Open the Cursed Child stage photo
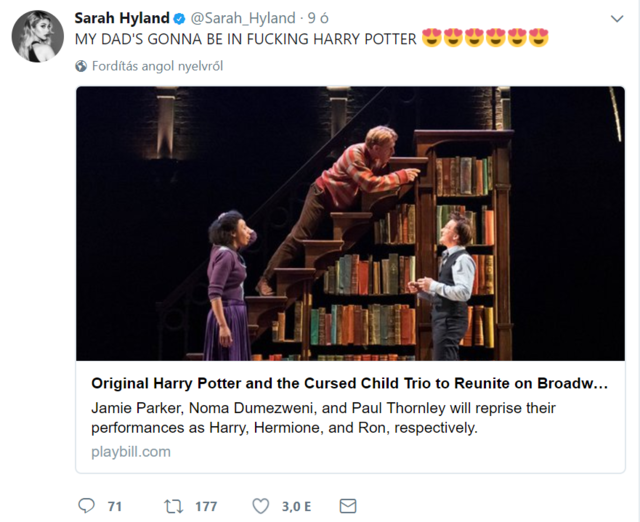 pyautogui.click(x=350, y=223)
